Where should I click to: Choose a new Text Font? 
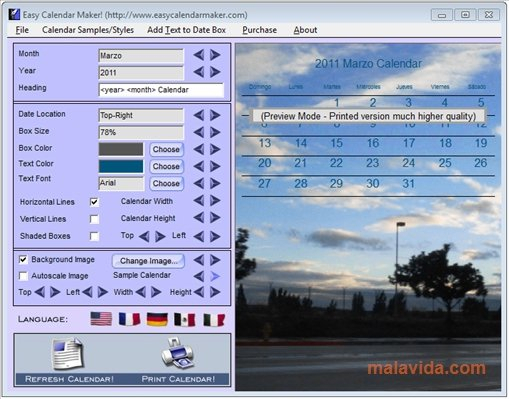tap(166, 183)
